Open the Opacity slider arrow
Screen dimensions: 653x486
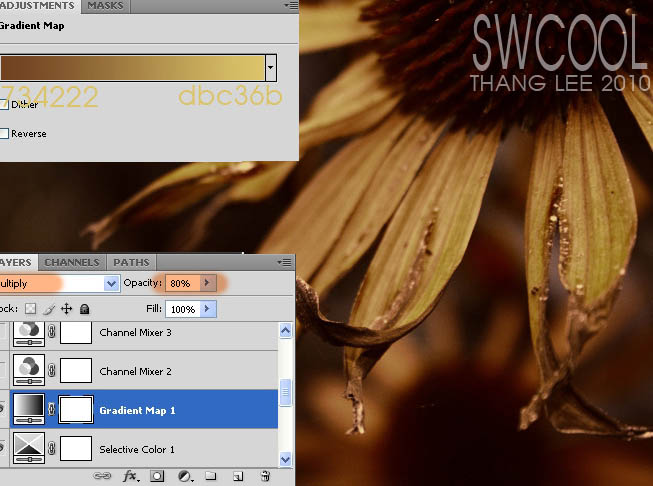click(208, 283)
